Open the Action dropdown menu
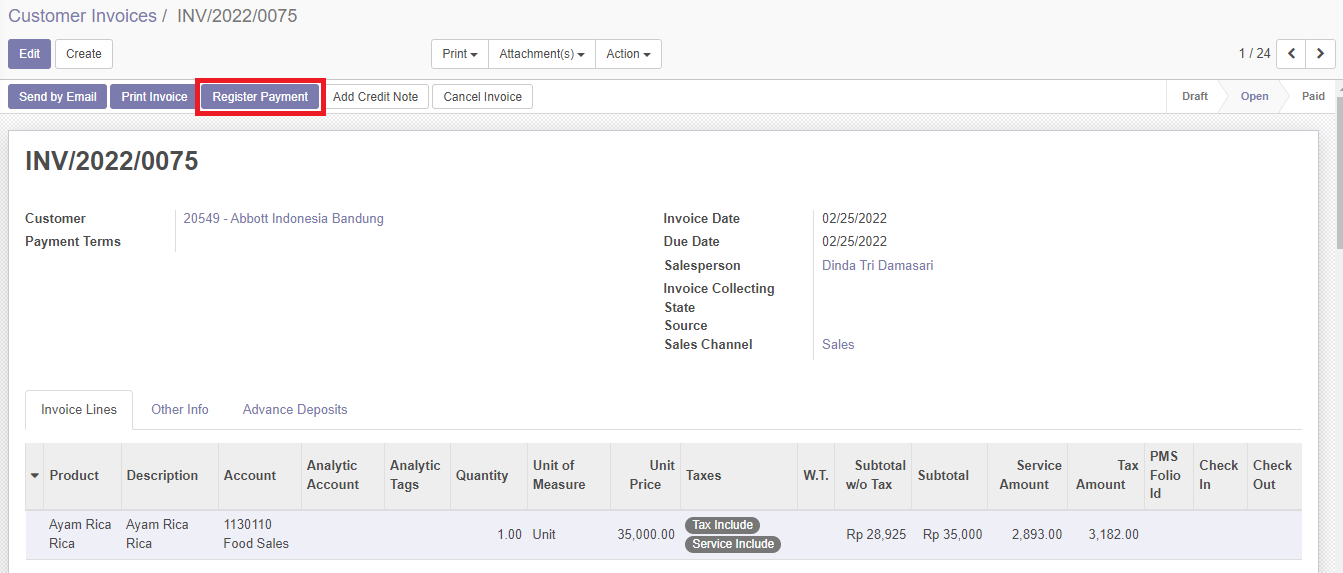1343x573 pixels. point(628,54)
